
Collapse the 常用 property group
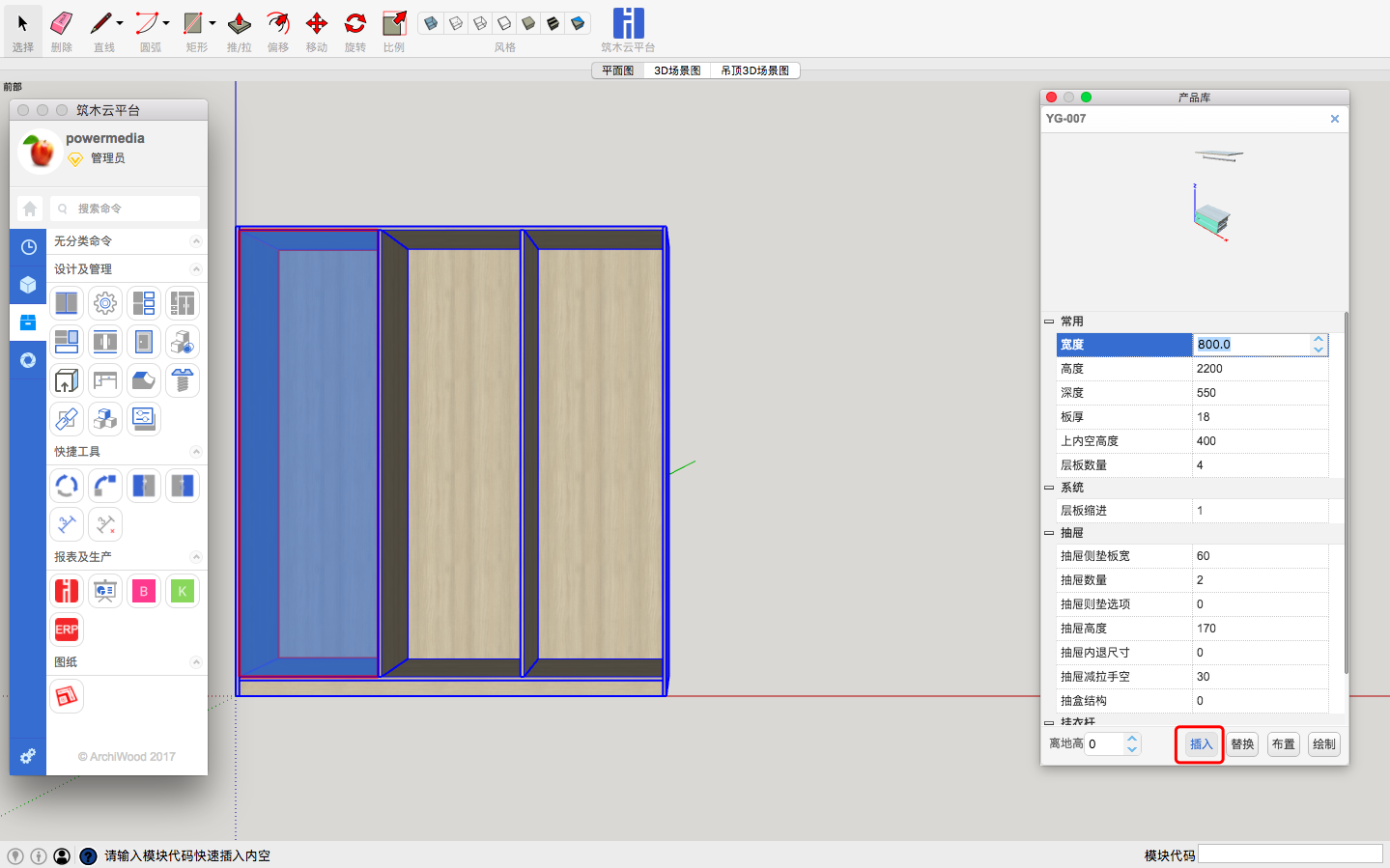(1049, 322)
